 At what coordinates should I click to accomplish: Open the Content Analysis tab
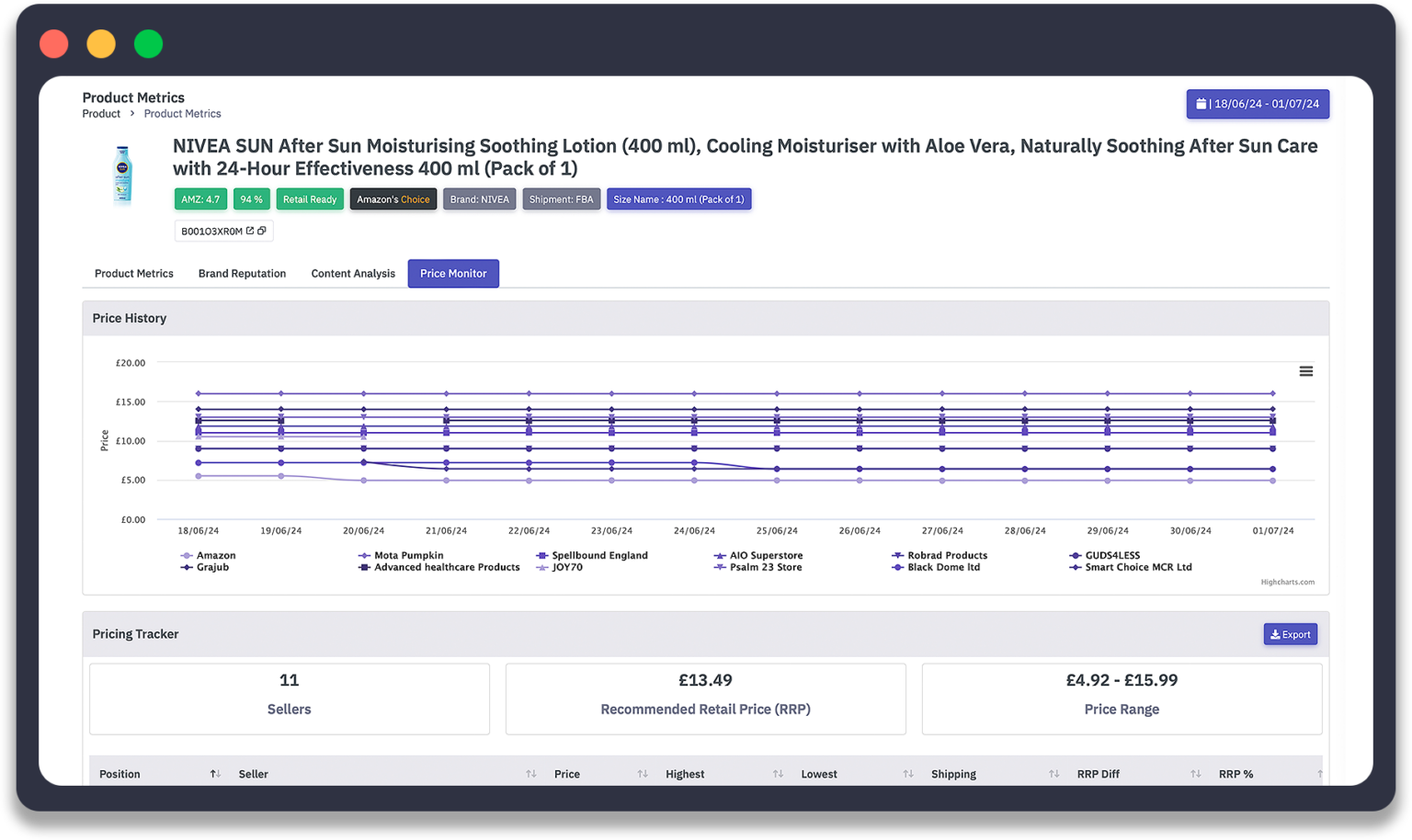click(353, 274)
